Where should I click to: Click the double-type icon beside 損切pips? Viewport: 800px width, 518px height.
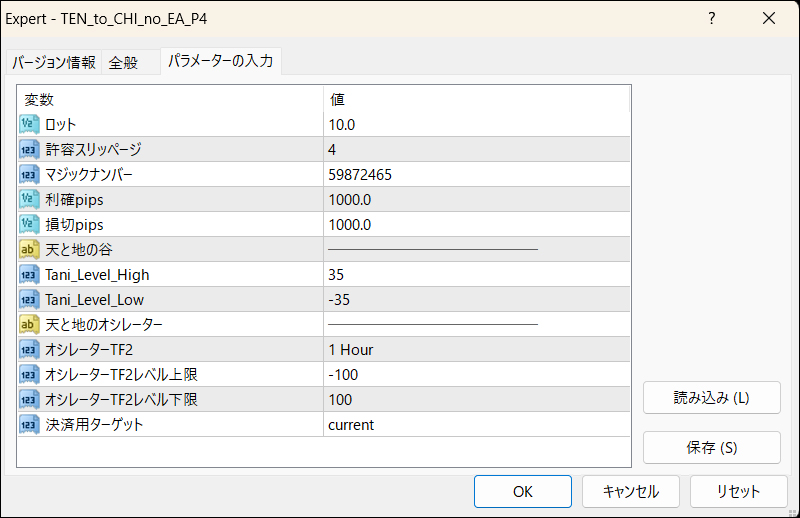point(29,225)
